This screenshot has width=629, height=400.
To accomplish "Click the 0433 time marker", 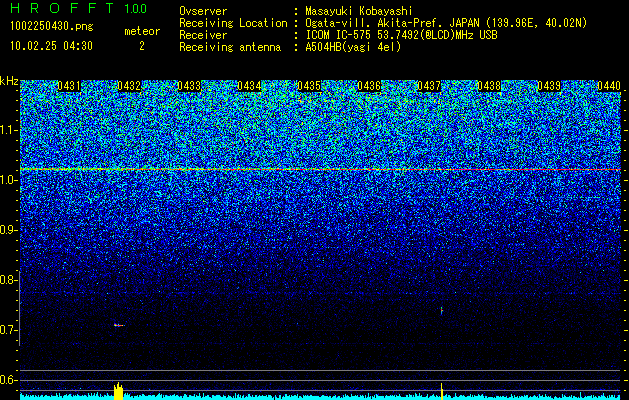I will point(189,86).
